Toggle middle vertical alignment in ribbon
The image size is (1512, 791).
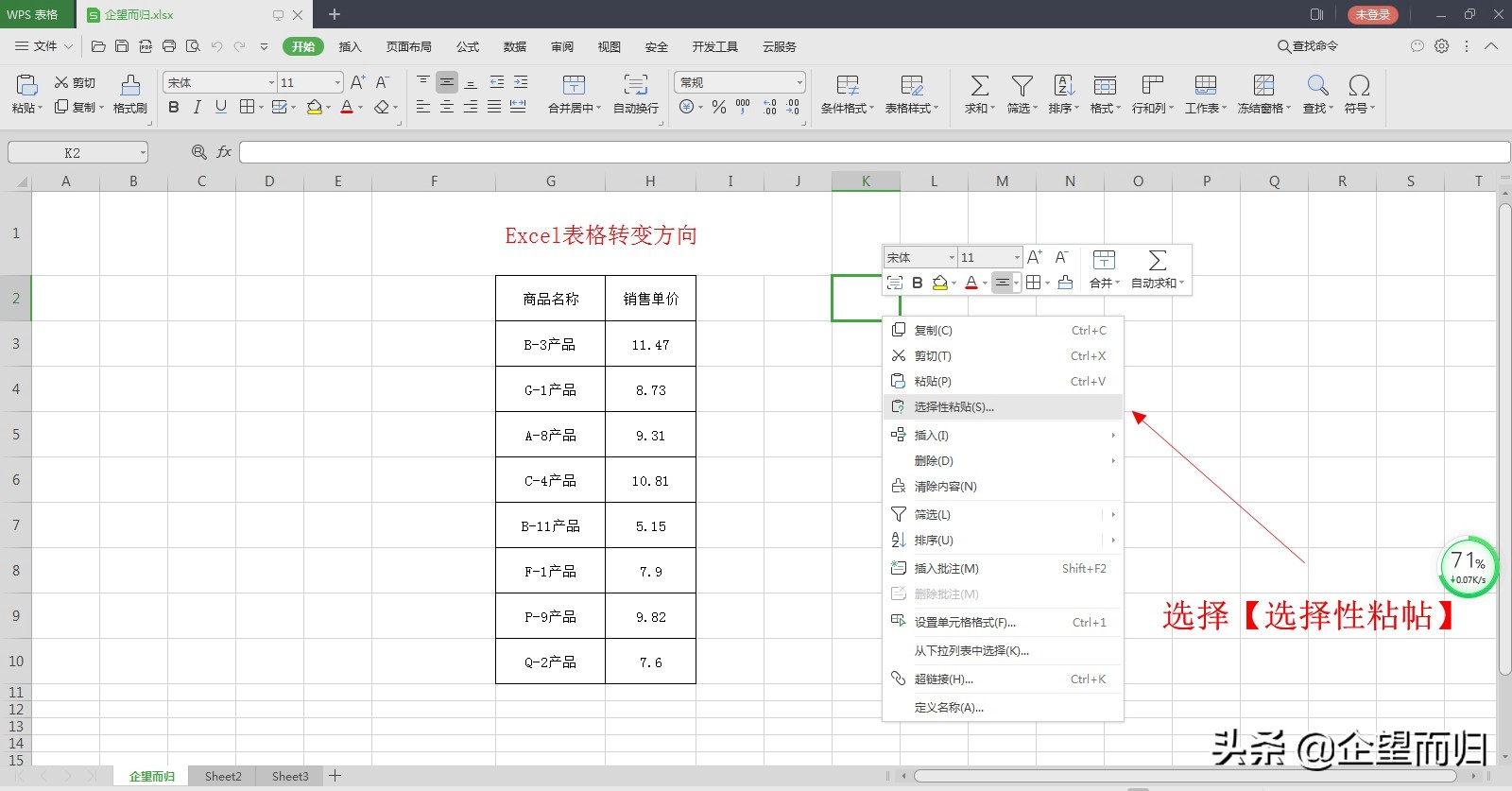(447, 82)
